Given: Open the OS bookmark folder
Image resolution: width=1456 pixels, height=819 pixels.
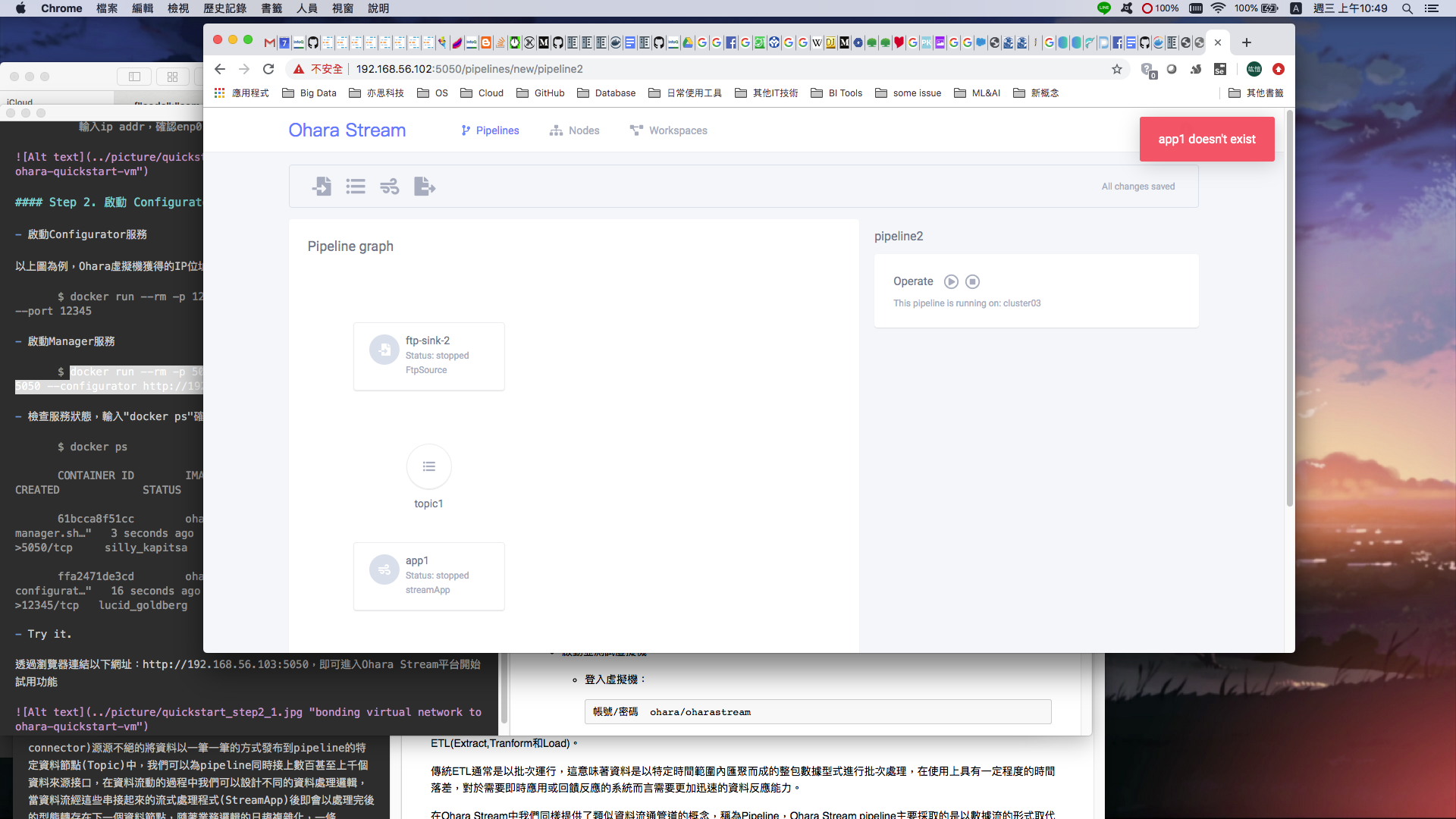Looking at the screenshot, I should [x=432, y=93].
